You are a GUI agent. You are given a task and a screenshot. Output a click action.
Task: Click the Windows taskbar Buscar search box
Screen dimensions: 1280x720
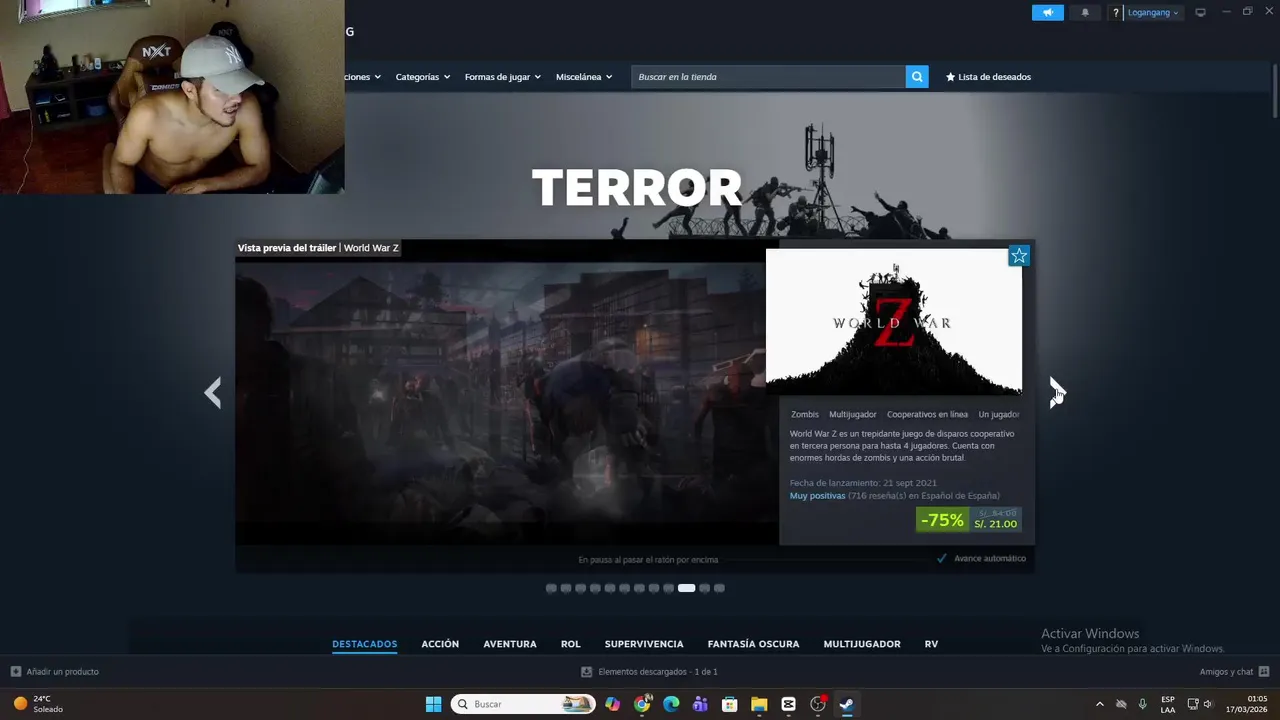tap(522, 704)
